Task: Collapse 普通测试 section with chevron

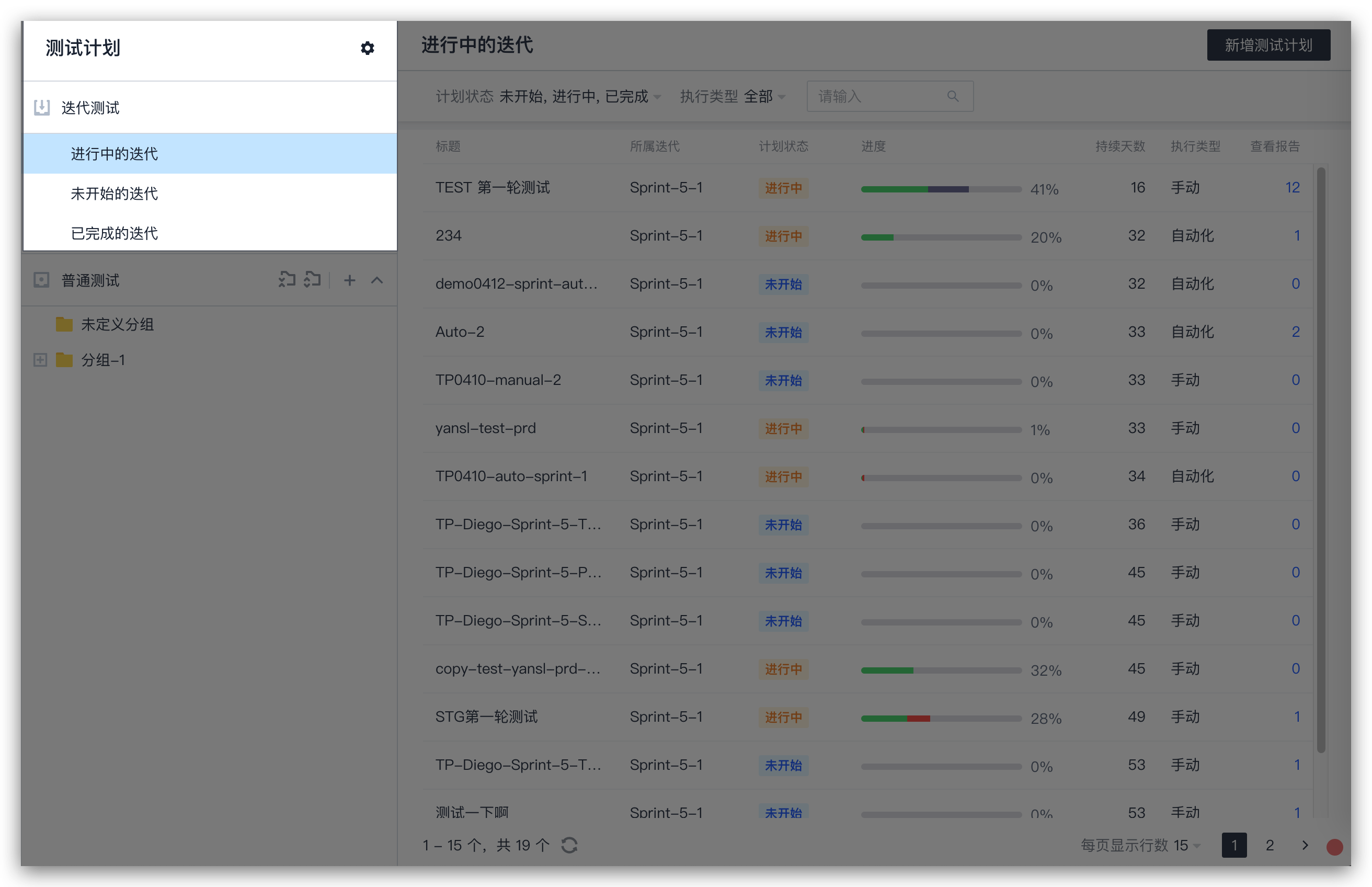Action: pos(377,280)
